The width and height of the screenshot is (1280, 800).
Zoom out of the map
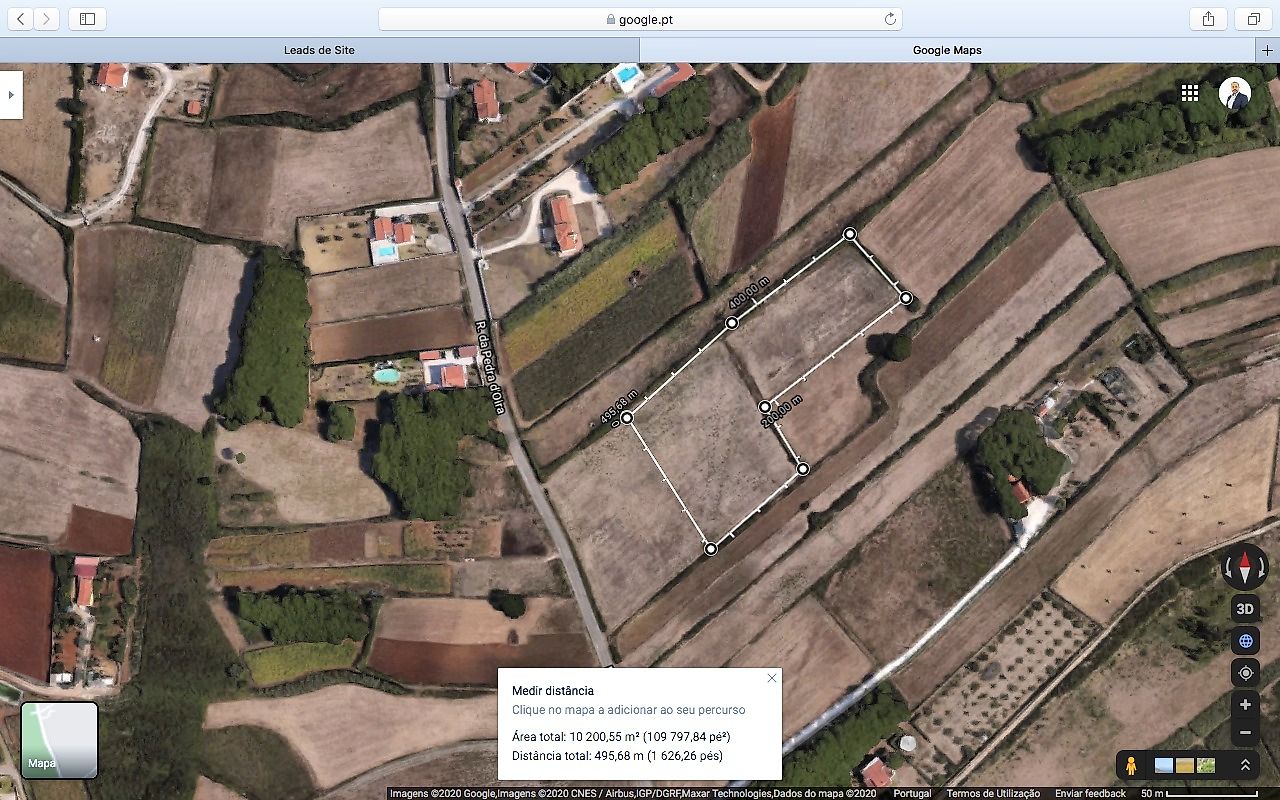1245,732
